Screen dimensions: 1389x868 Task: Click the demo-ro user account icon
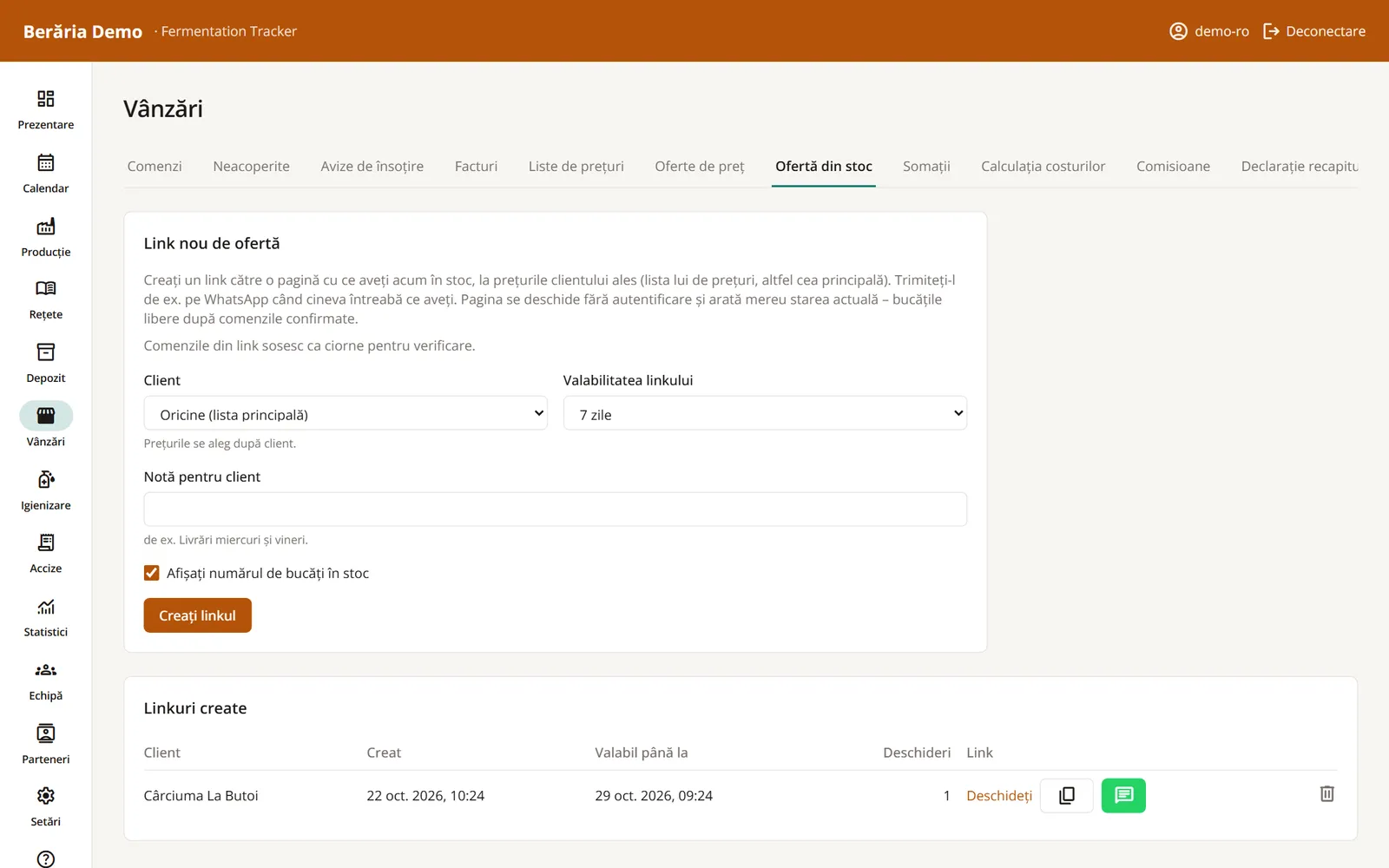click(x=1178, y=31)
